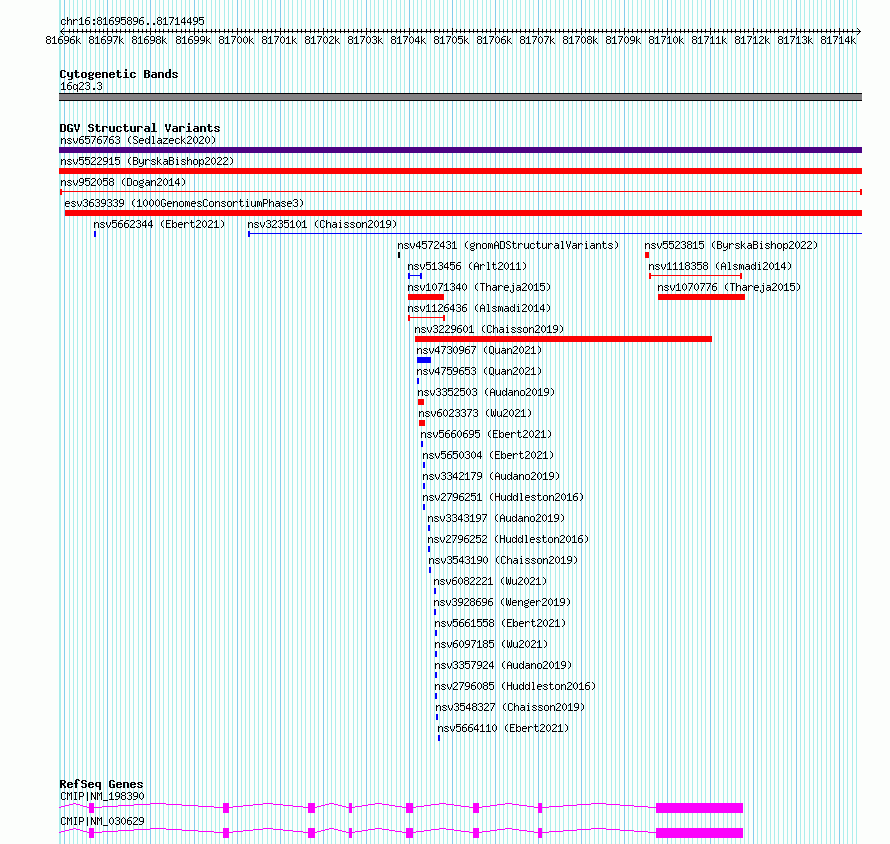
Task: Click nsv2796252 (Huddleston2016) label
Action: [509, 539]
